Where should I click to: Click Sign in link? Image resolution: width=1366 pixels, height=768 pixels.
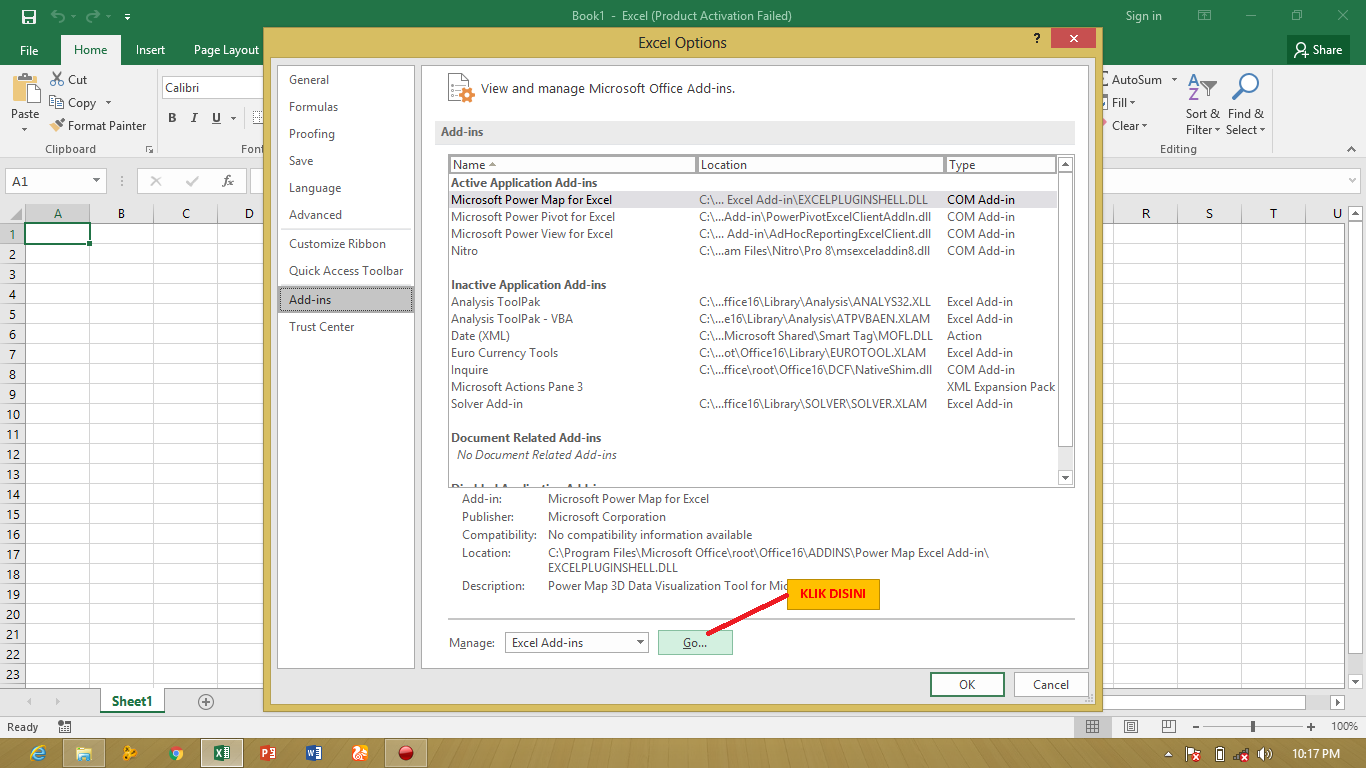pyautogui.click(x=1143, y=16)
